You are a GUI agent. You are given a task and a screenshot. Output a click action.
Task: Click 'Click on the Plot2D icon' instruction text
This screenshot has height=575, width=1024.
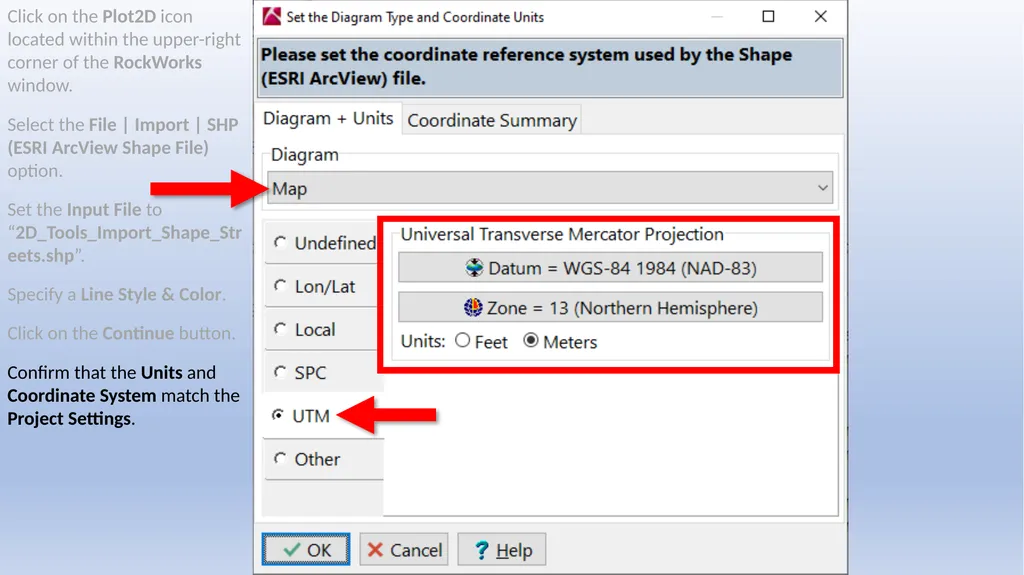point(124,51)
